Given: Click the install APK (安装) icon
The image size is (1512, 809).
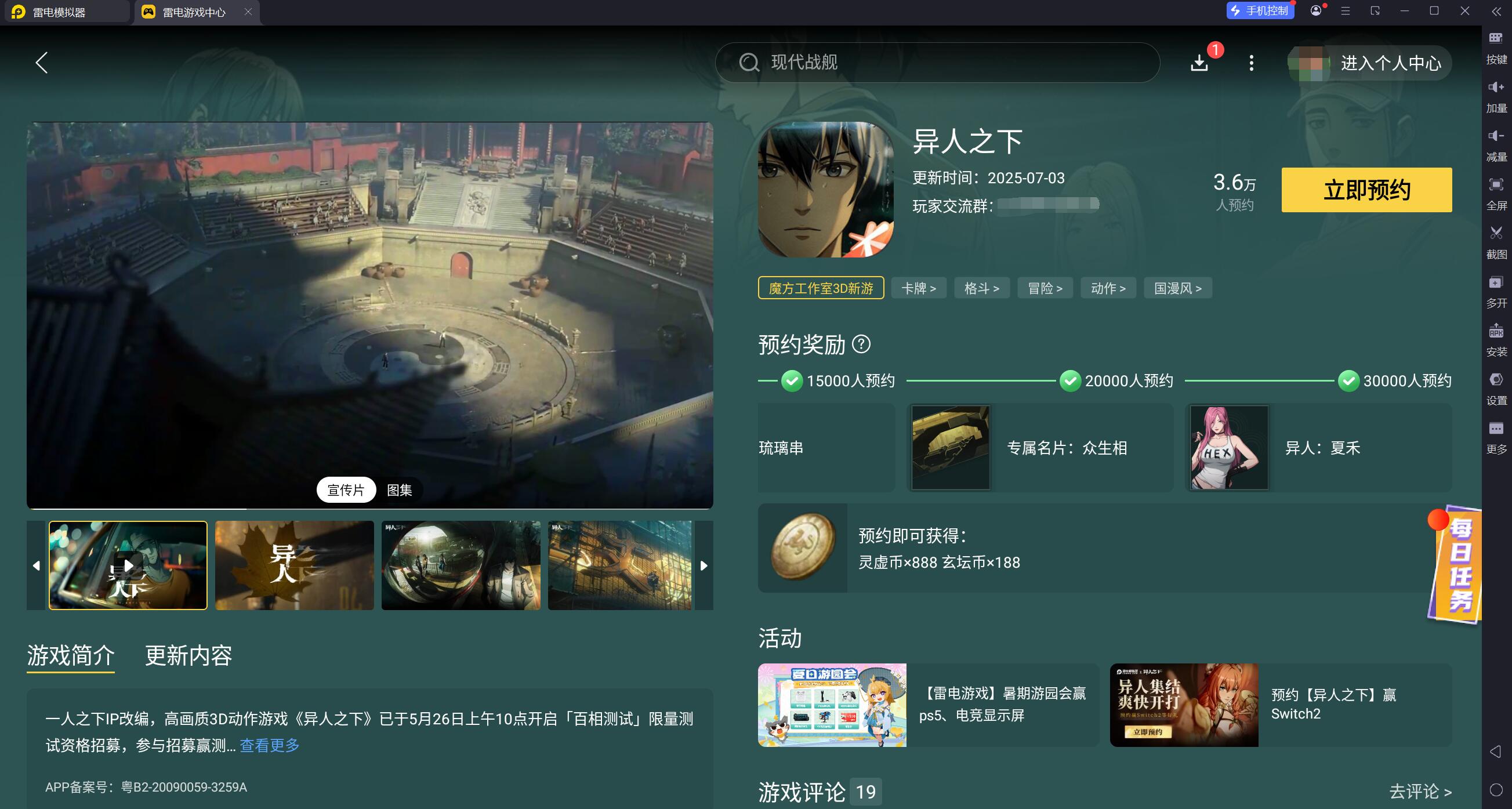Looking at the screenshot, I should pos(1496,332).
